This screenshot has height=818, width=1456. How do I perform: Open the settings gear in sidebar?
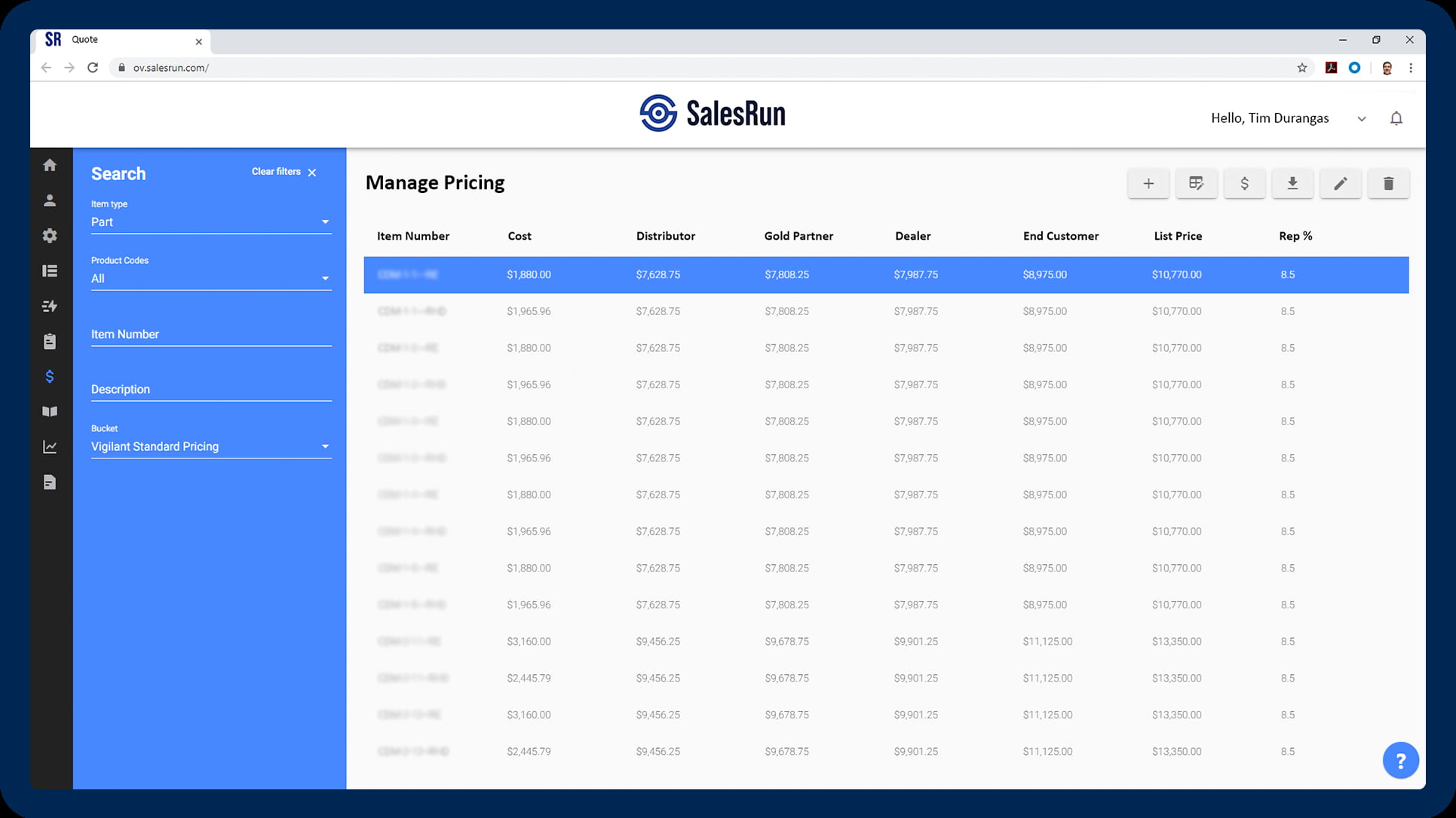50,235
